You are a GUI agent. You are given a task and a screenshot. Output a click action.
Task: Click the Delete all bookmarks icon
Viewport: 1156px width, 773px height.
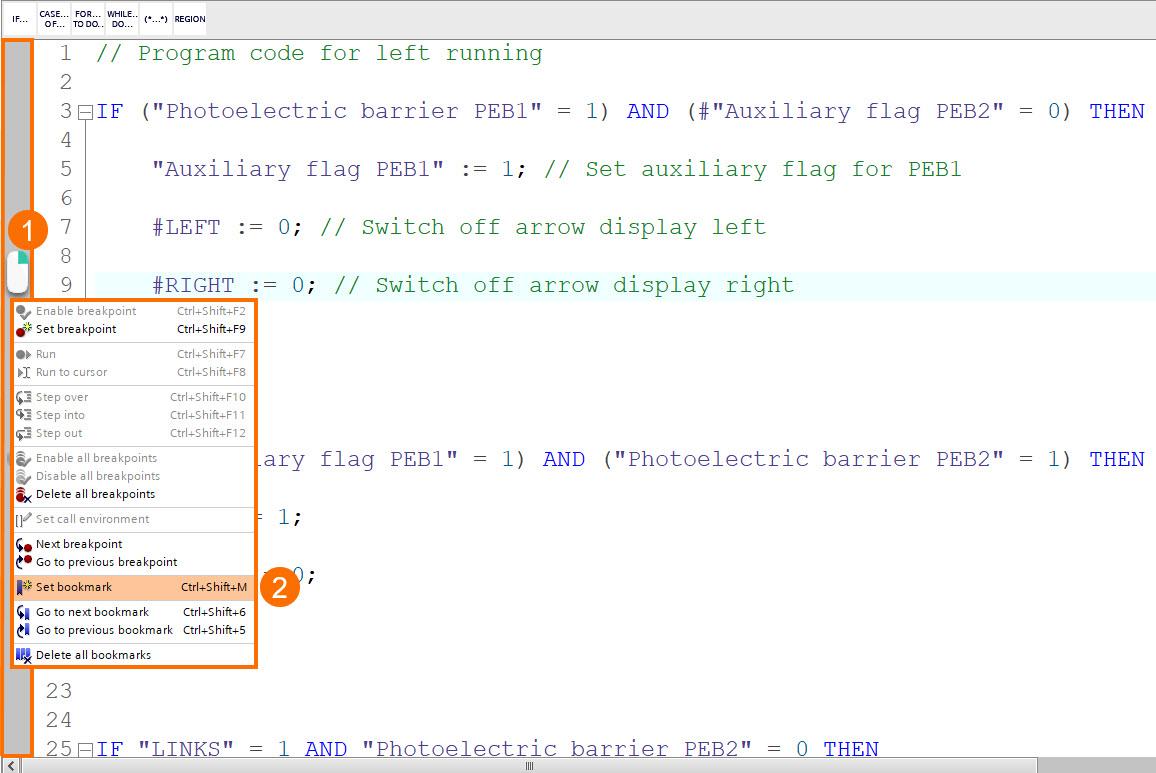pyautogui.click(x=22, y=655)
